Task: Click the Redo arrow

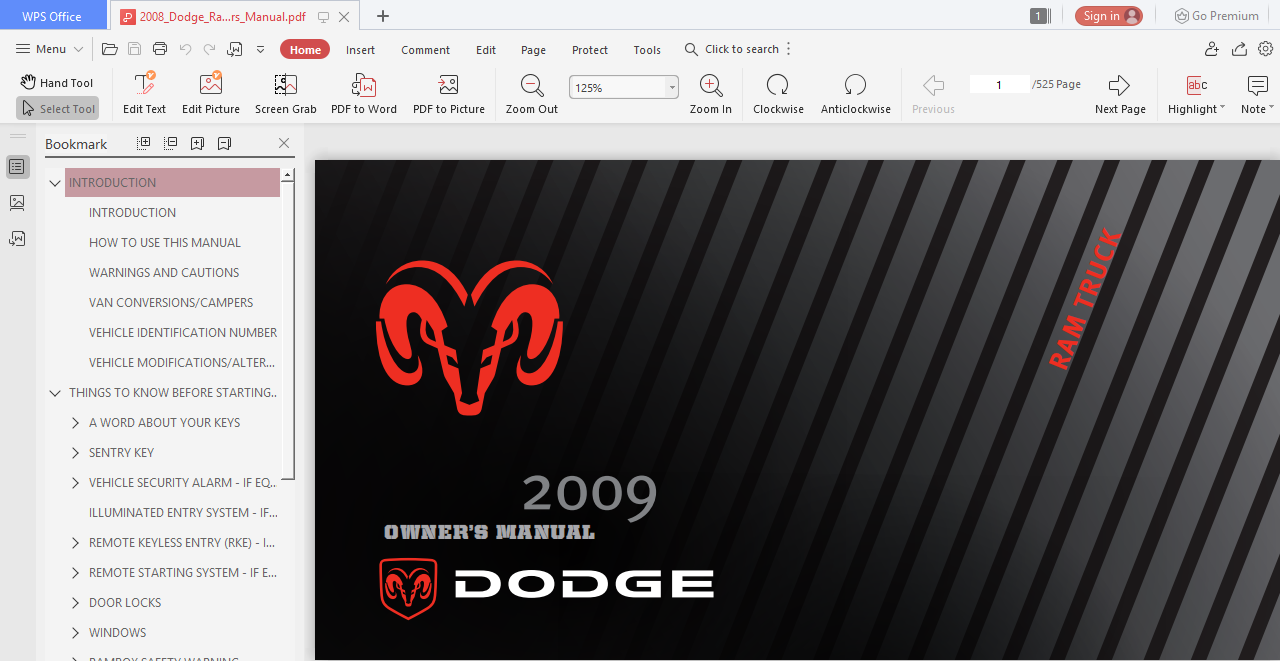Action: coord(209,49)
